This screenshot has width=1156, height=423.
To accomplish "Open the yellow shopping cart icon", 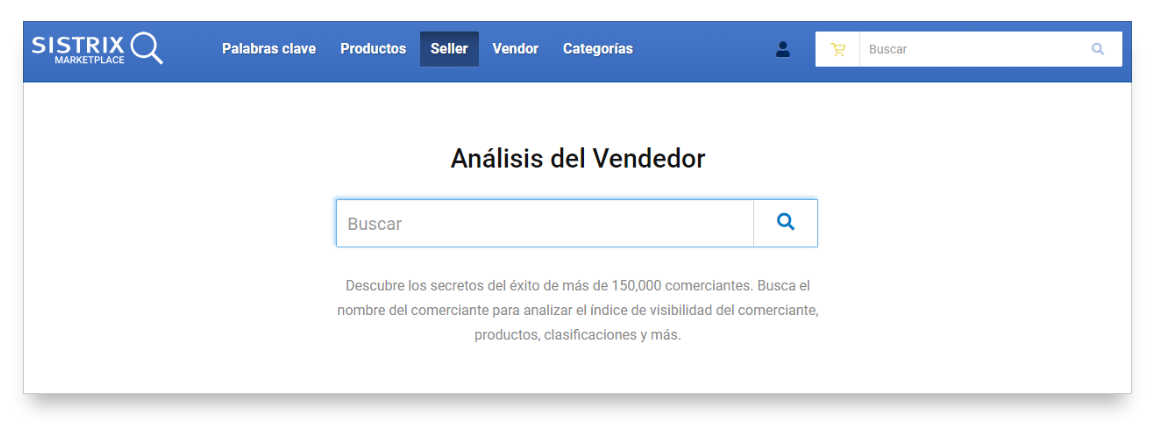I will pyautogui.click(x=838, y=49).
